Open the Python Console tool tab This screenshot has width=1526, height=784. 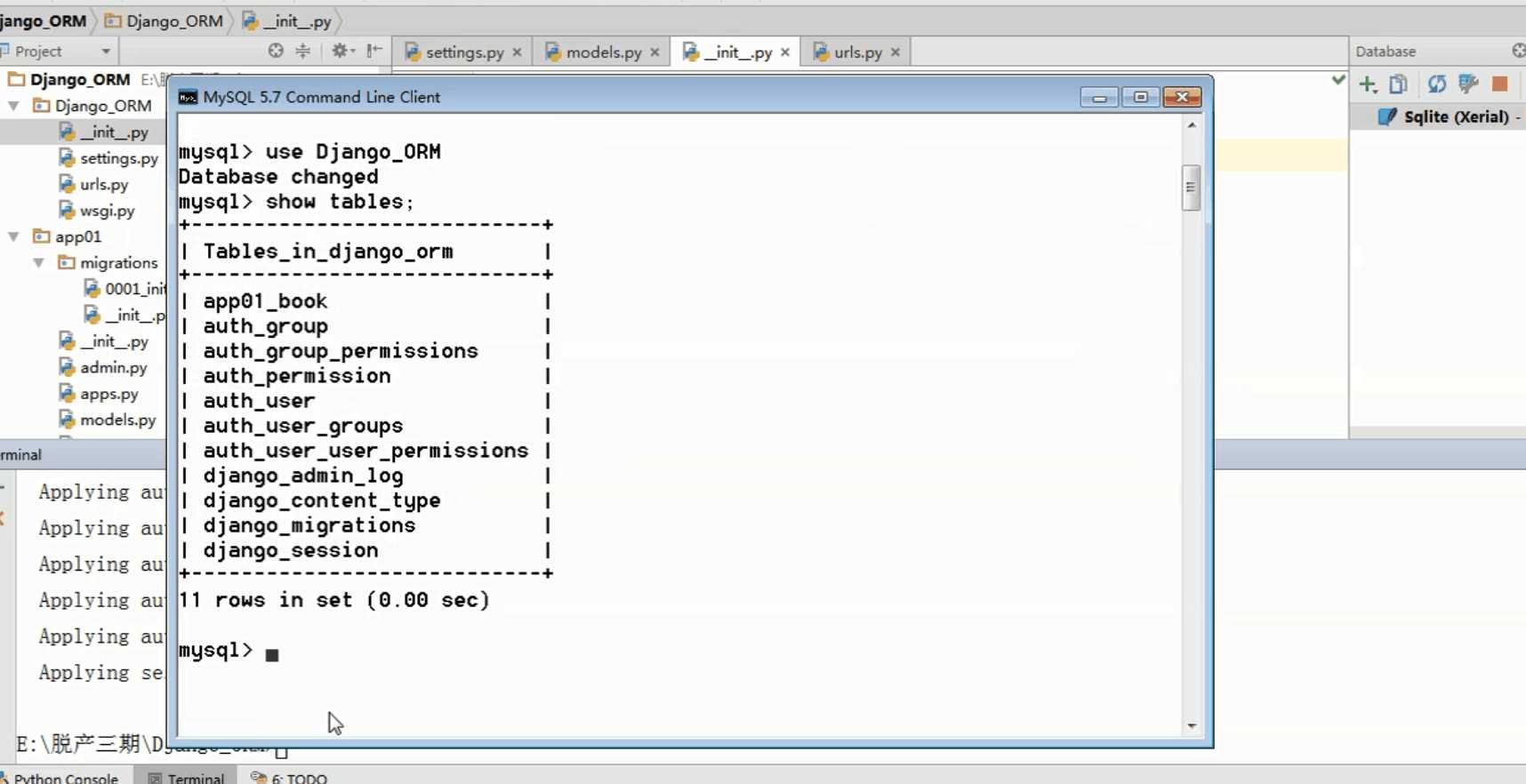click(x=60, y=778)
